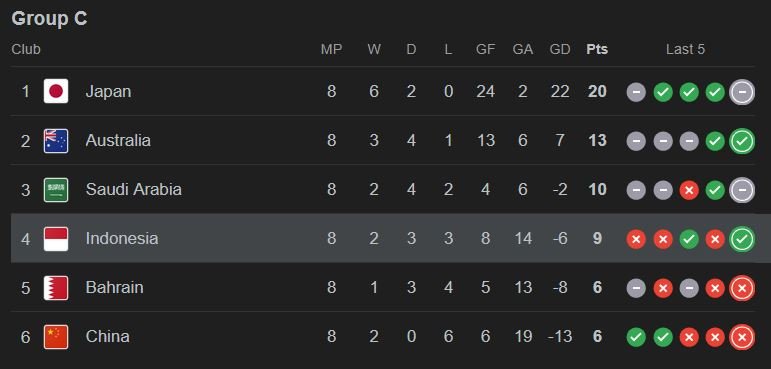Click the Australia flag icon
Viewport: 771px width, 369px height.
tap(56, 141)
